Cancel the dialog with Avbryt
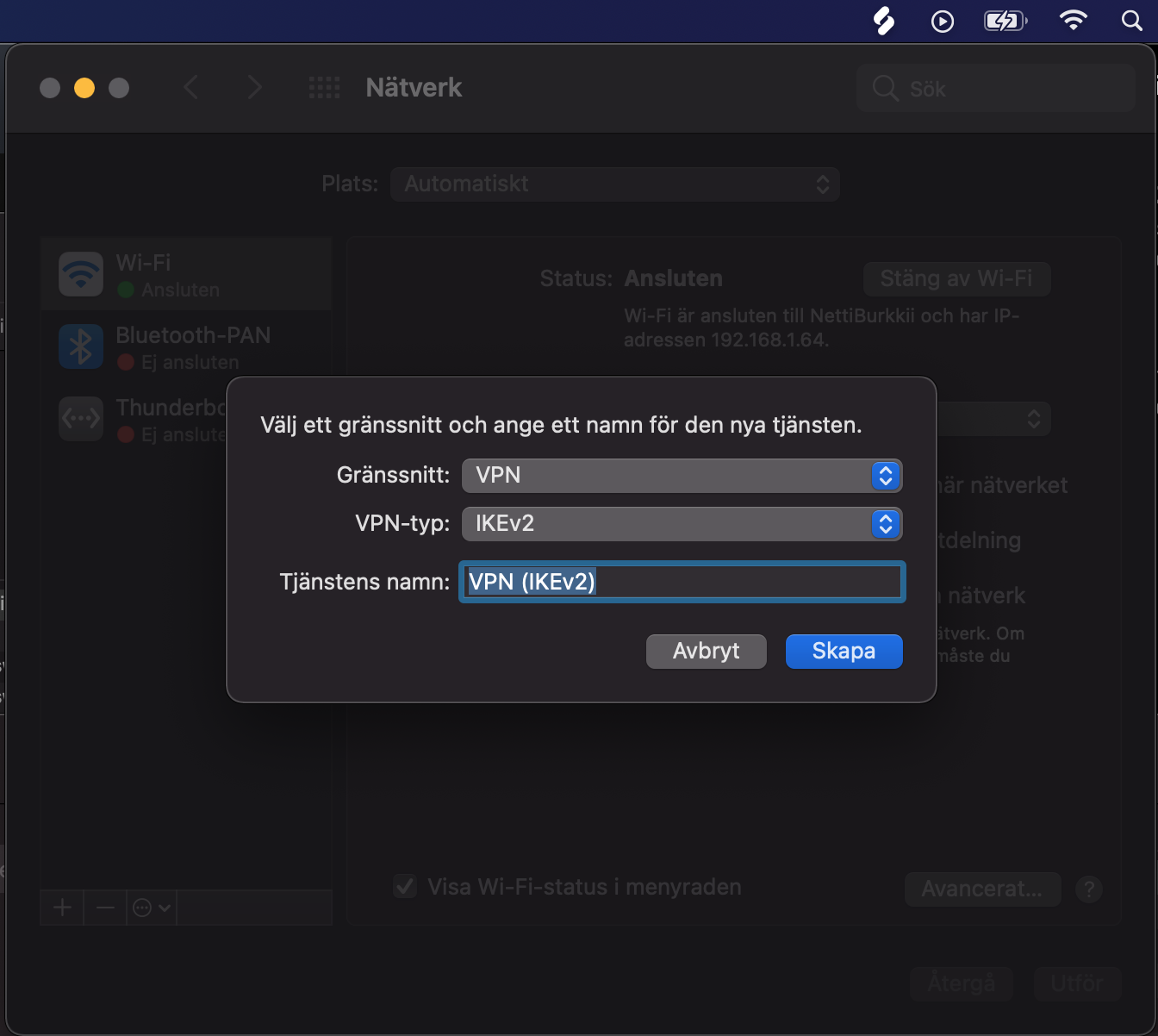1158x1036 pixels. pyautogui.click(x=706, y=651)
